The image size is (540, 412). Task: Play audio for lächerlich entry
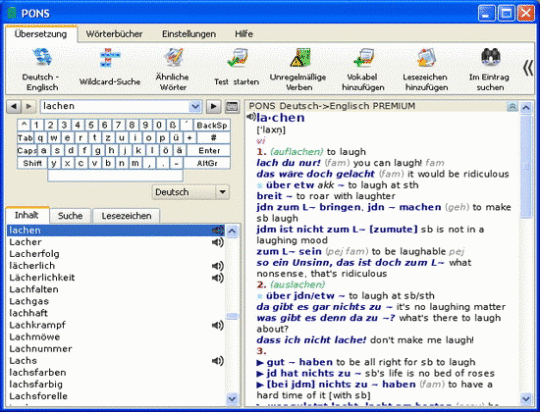click(x=218, y=266)
